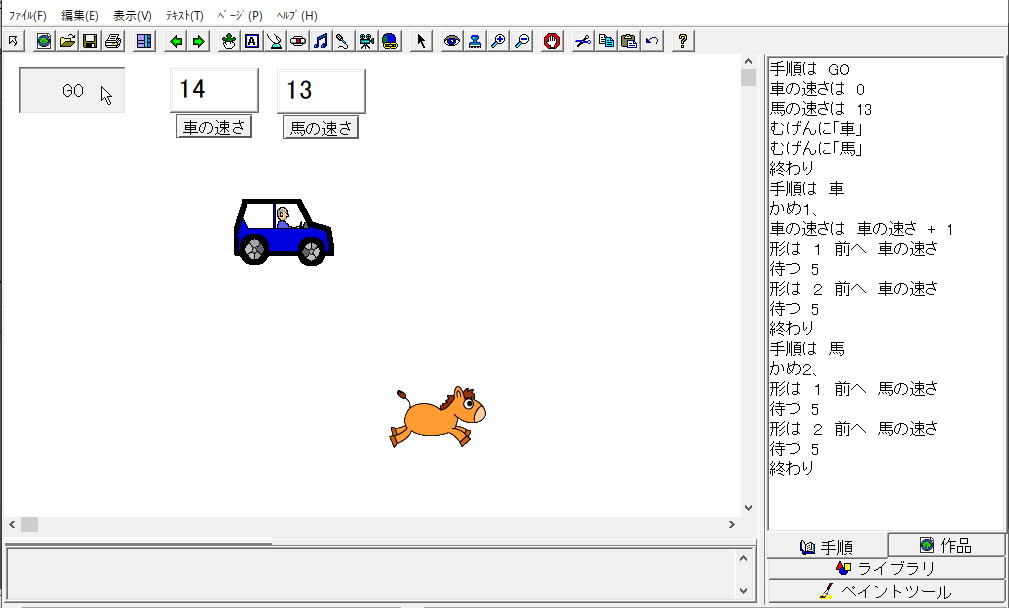Expand the ペイントツール panel
Image resolution: width=1009 pixels, height=608 pixels.
[886, 592]
